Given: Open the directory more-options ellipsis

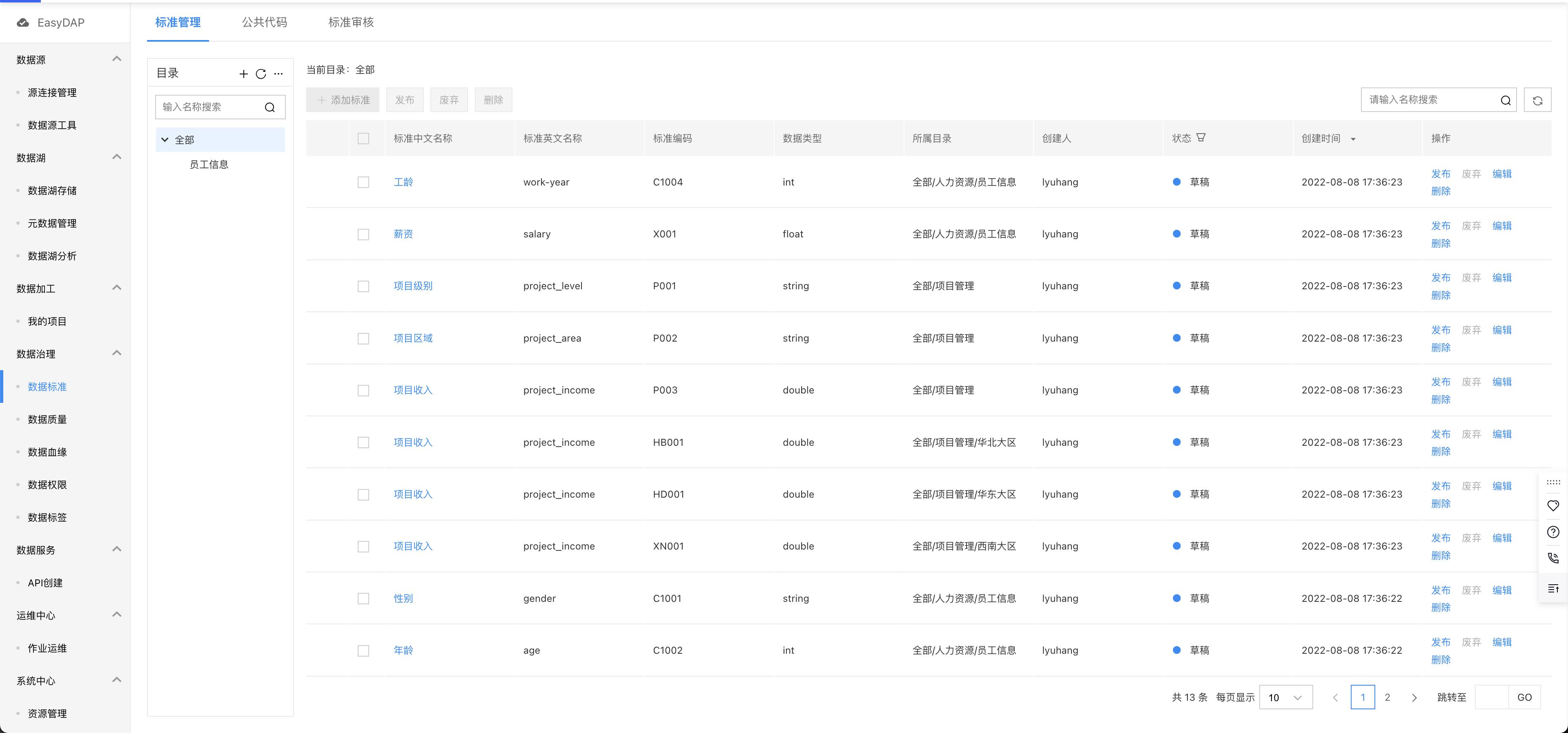Looking at the screenshot, I should point(278,74).
